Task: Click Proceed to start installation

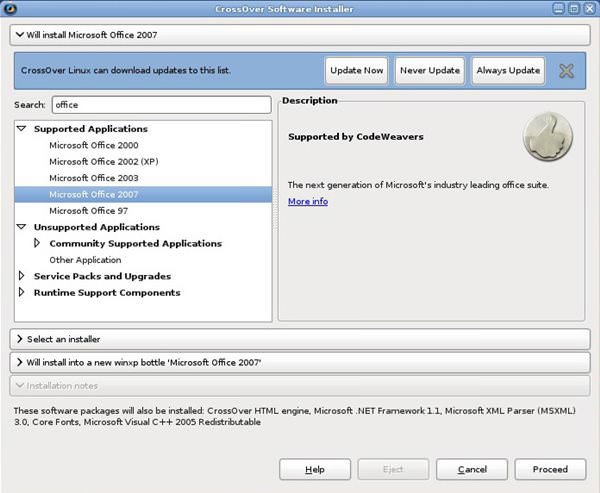Action: [x=550, y=469]
